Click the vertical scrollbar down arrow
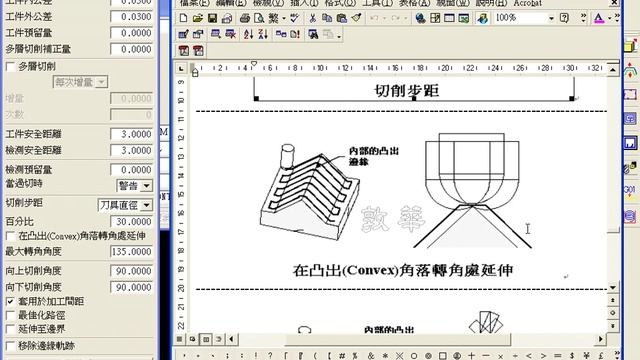640x360 pixels. coord(613,288)
